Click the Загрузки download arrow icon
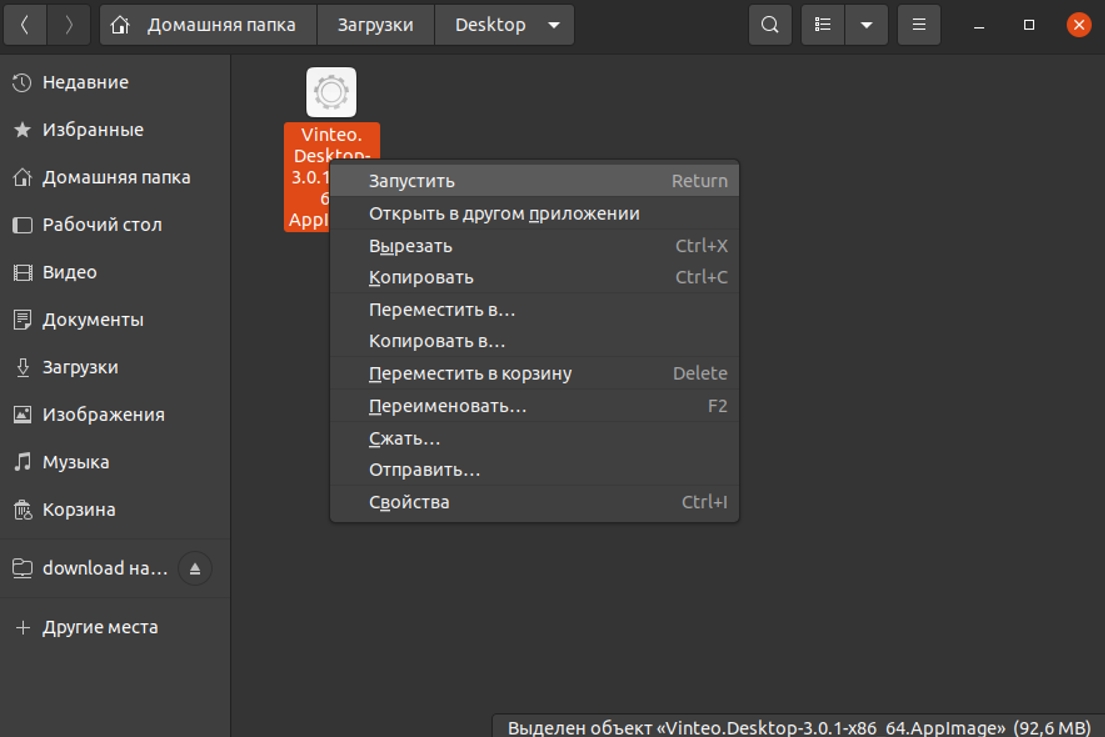Image resolution: width=1105 pixels, height=737 pixels. click(x=23, y=367)
